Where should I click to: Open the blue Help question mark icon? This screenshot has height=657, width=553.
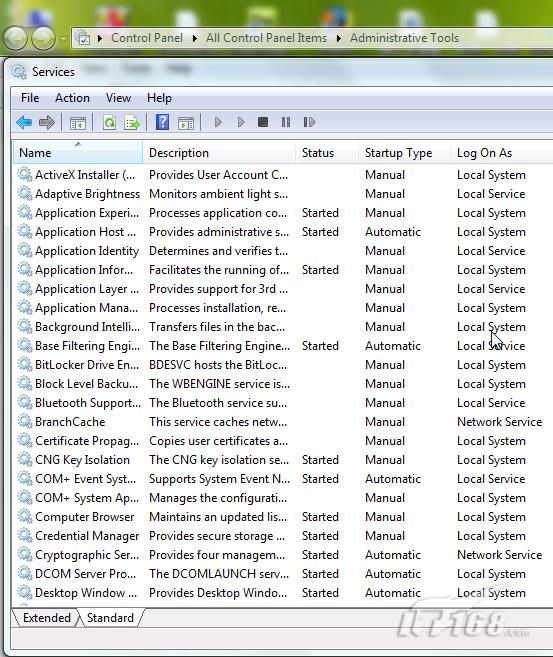click(x=163, y=122)
